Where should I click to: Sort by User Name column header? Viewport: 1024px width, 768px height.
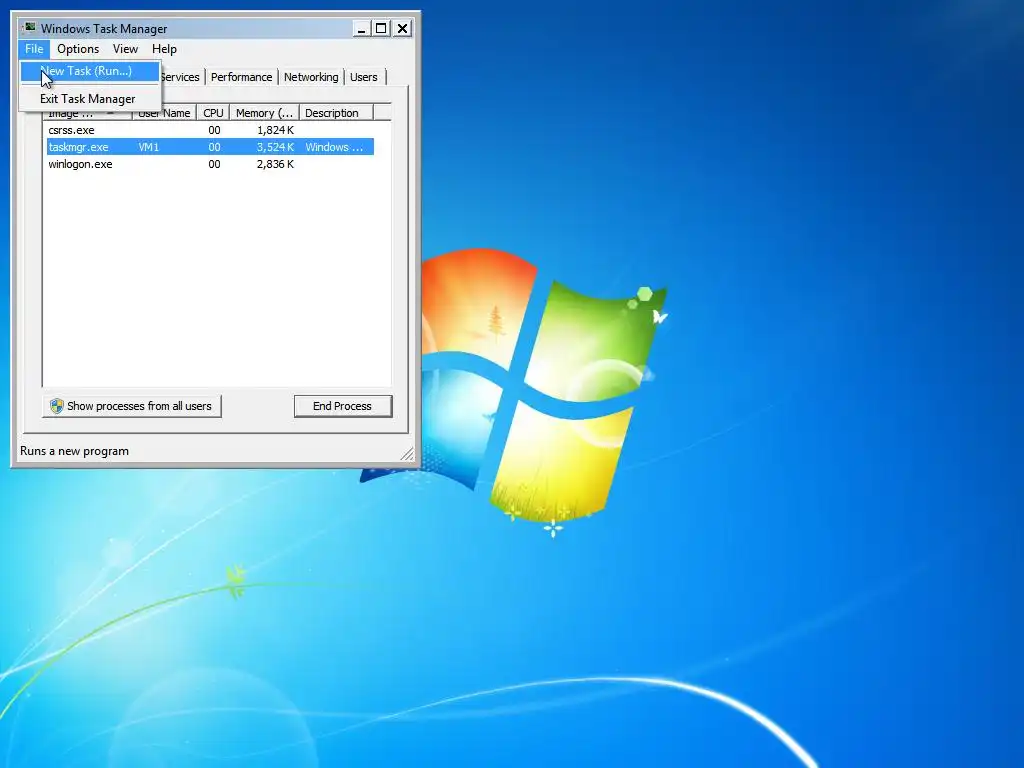click(165, 113)
